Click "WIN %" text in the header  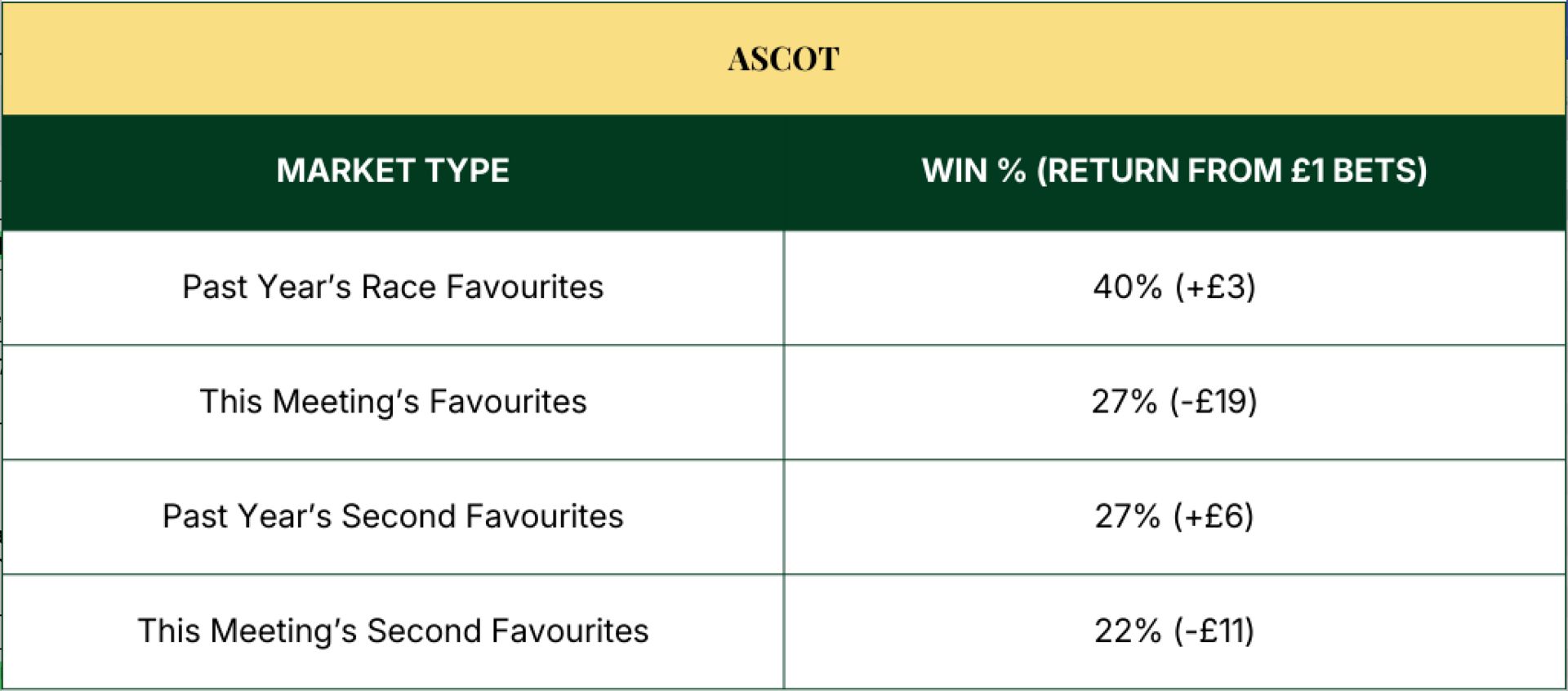tap(973, 171)
